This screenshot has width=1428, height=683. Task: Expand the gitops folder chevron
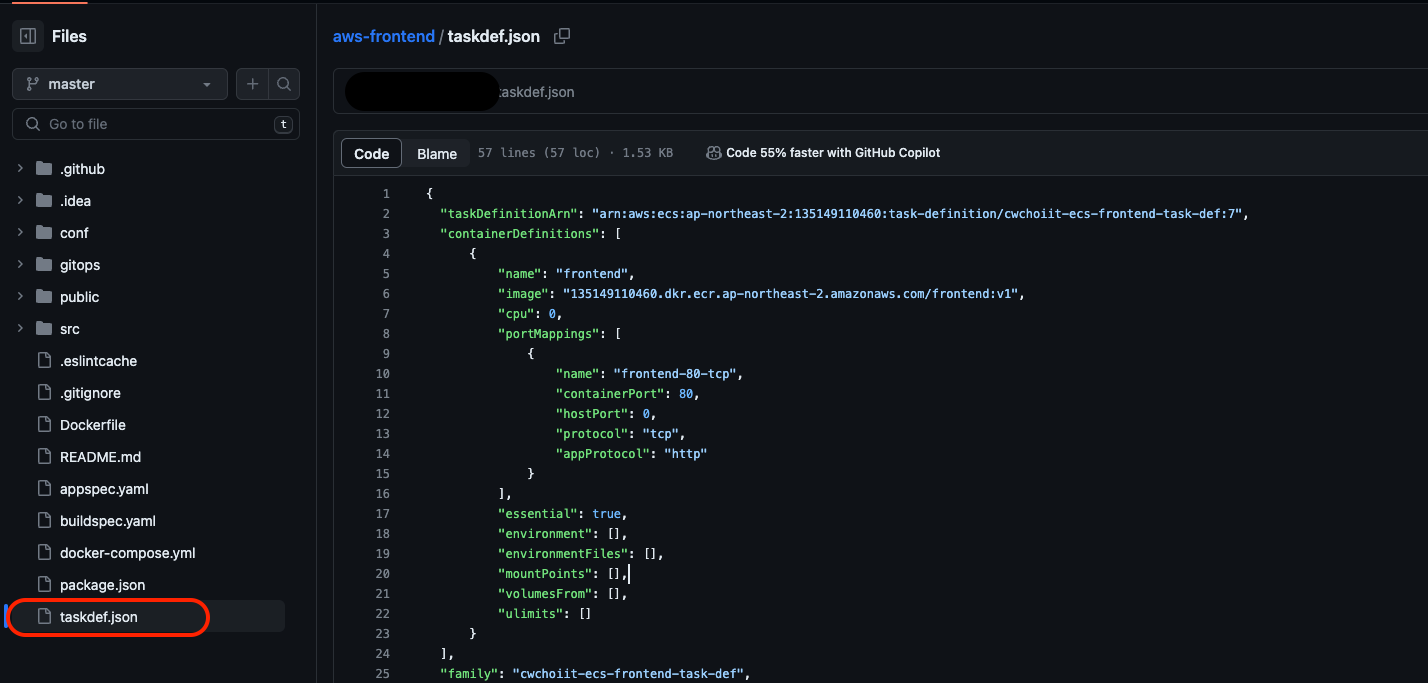20,265
